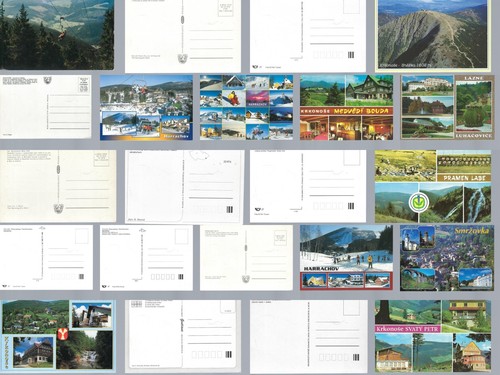Click the 'LUHAČOVICE' caption text
500x375 pixels.
tap(473, 136)
